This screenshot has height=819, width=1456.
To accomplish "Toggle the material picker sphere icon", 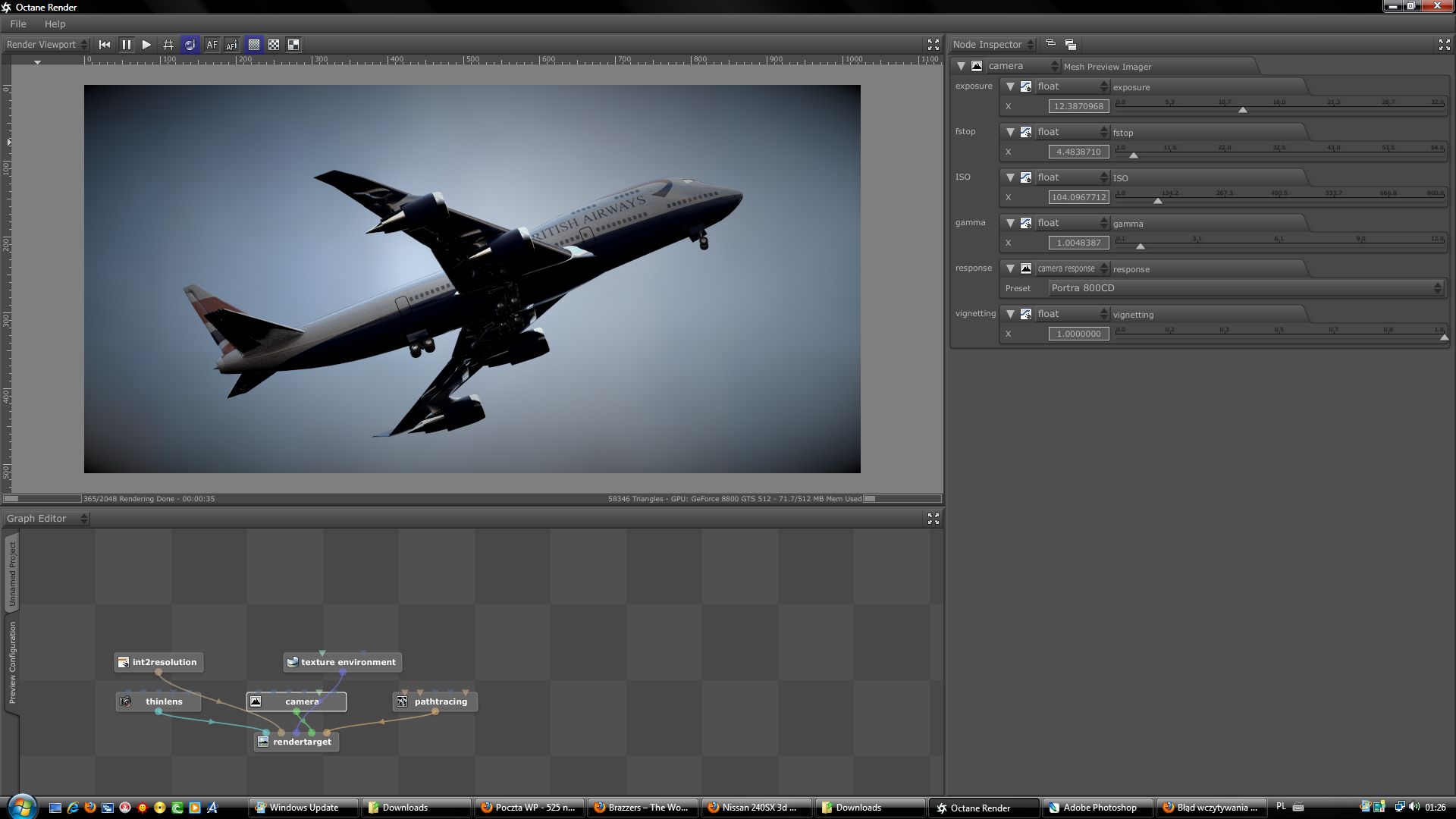I will pos(190,45).
